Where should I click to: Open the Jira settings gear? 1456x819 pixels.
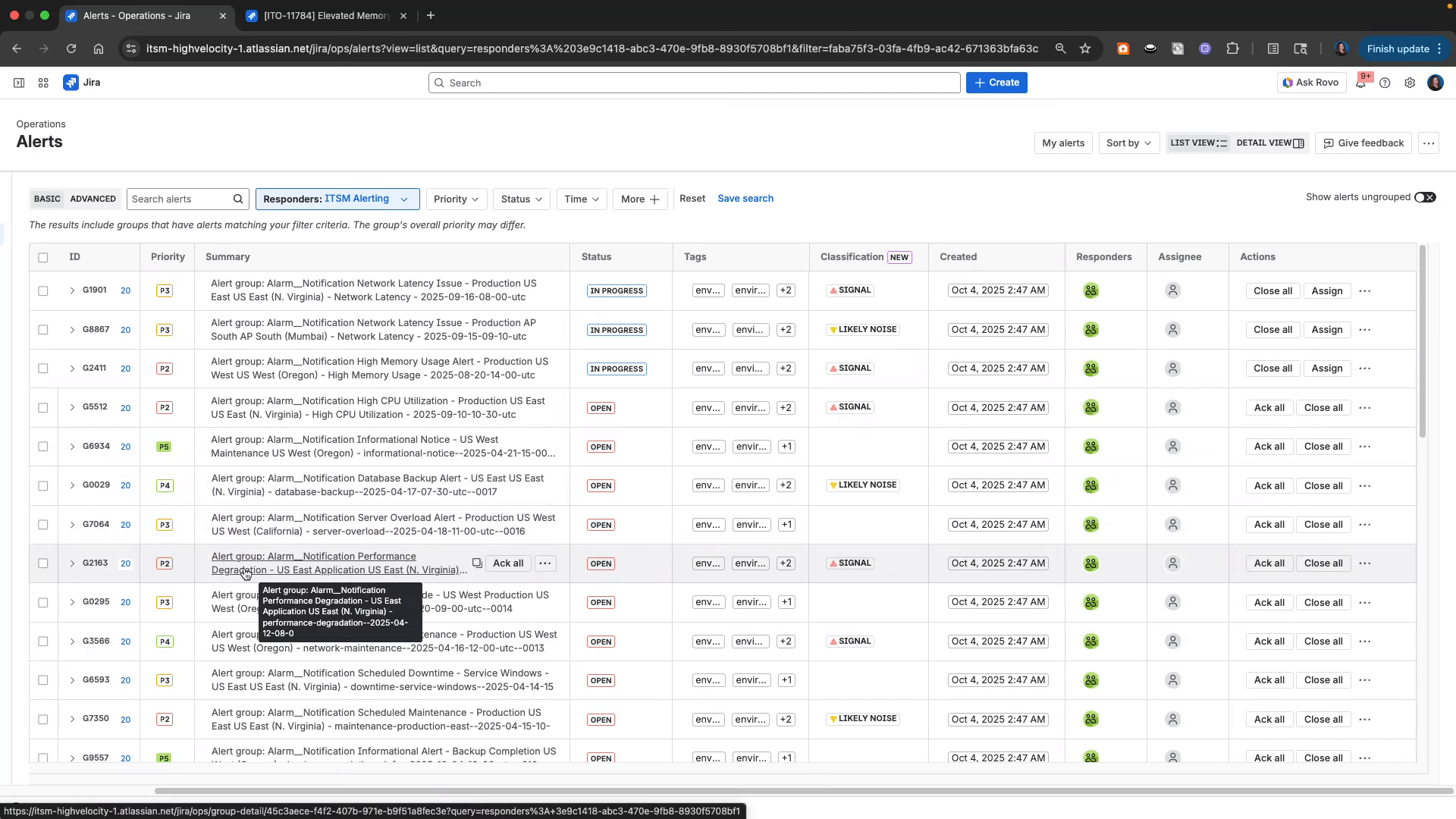point(1410,83)
